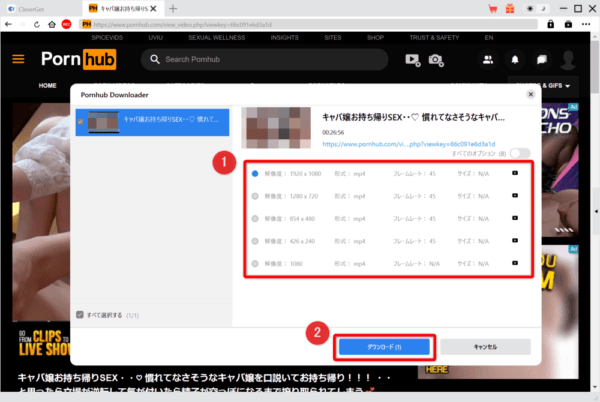Viewport: 600px width, 402px height.
Task: Click the video icon in the 1080 row
Action: point(515,263)
